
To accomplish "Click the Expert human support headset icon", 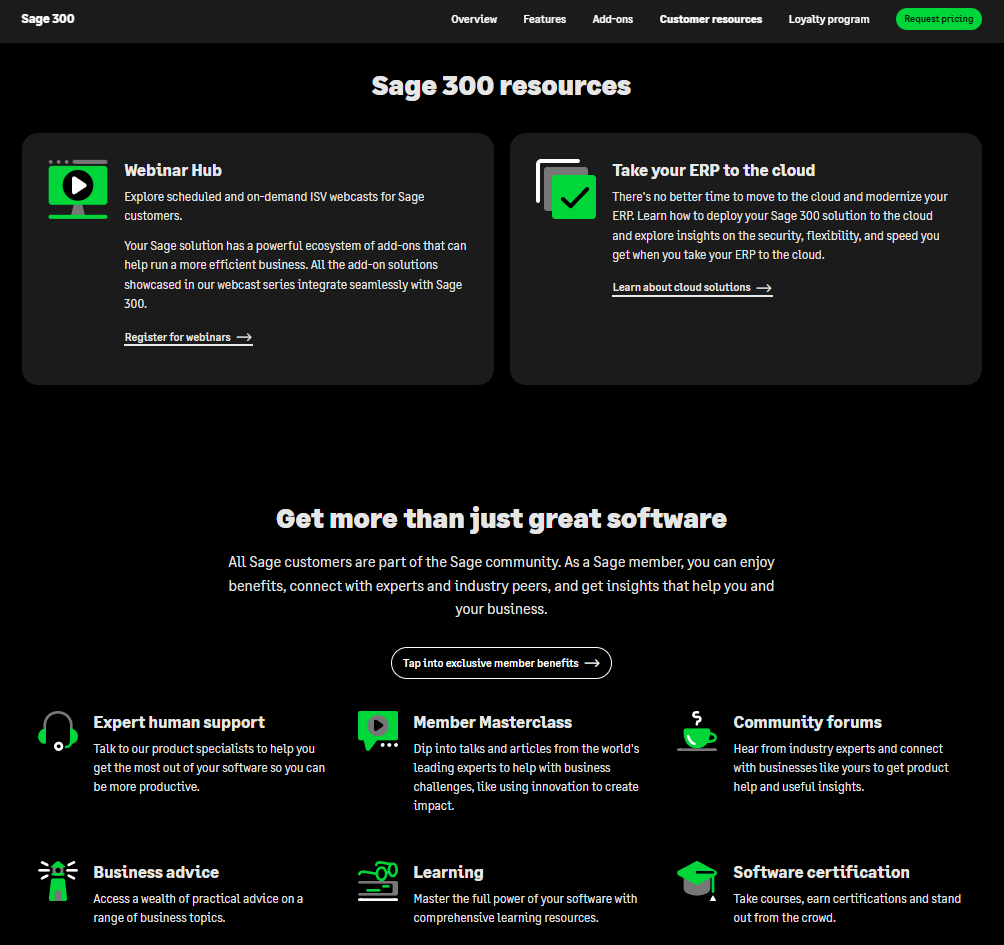I will tap(58, 731).
